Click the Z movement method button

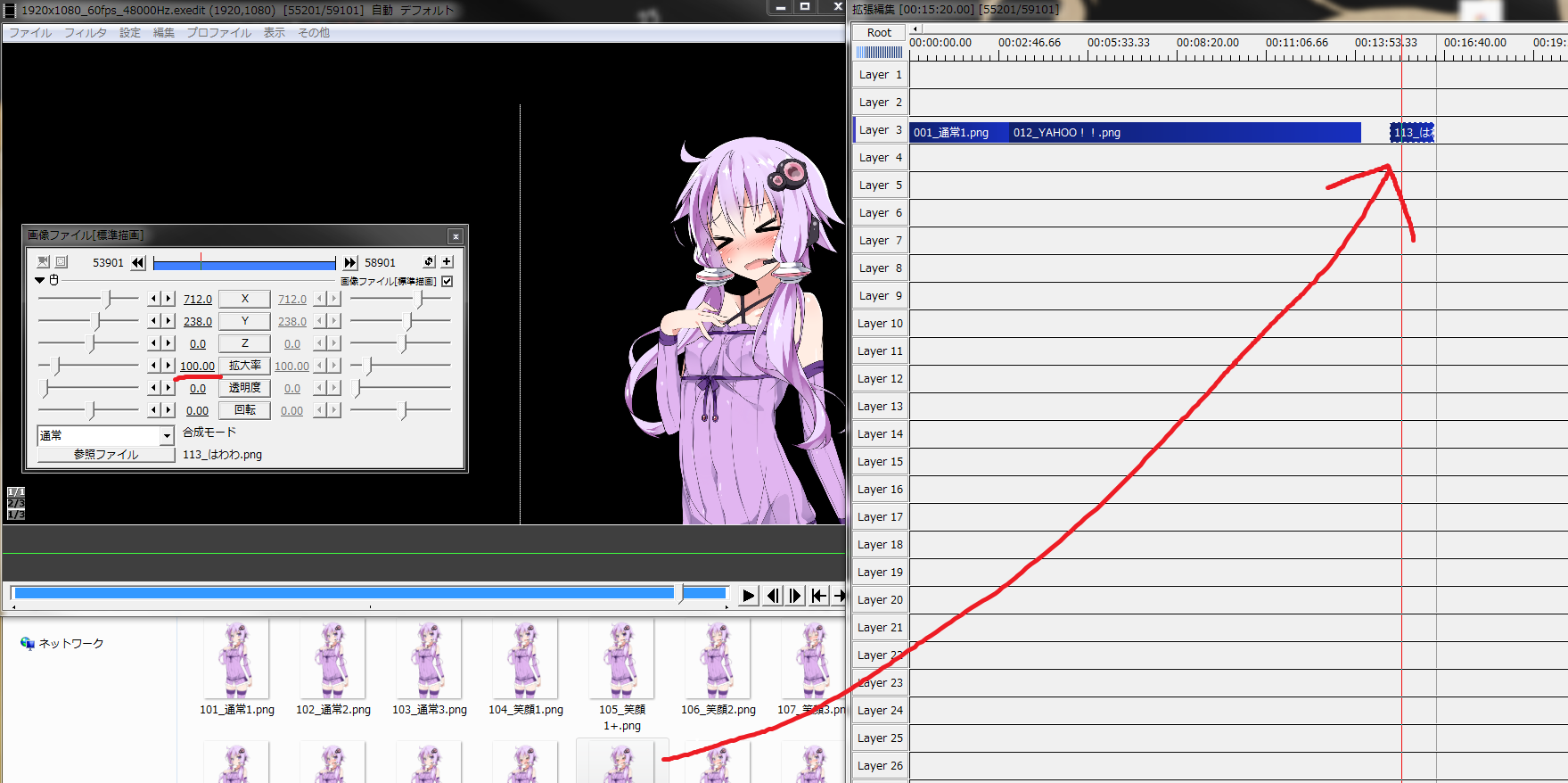(x=244, y=343)
